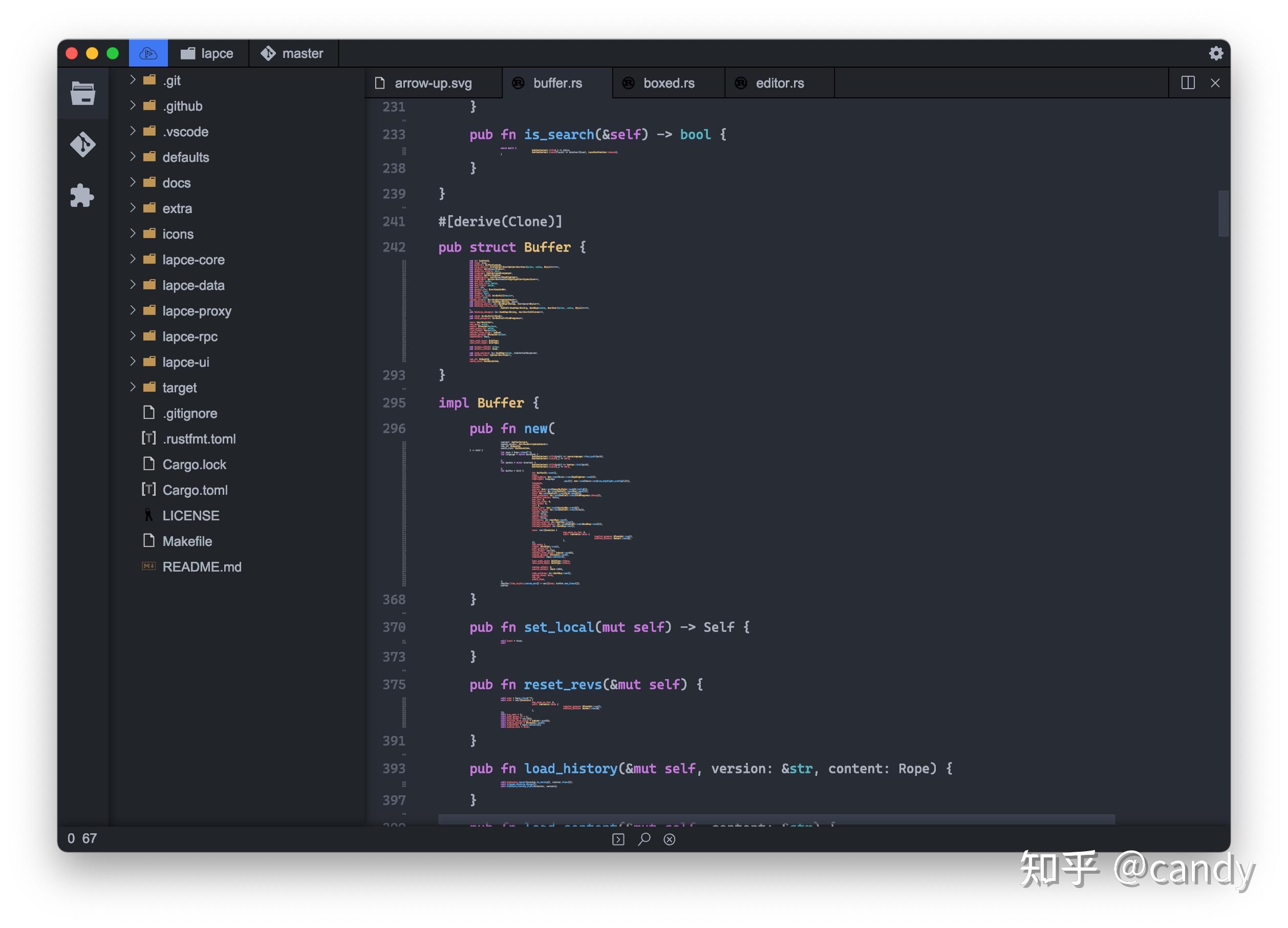Image resolution: width=1288 pixels, height=928 pixels.
Task: Toggle the terminal panel in status bar
Action: click(618, 839)
